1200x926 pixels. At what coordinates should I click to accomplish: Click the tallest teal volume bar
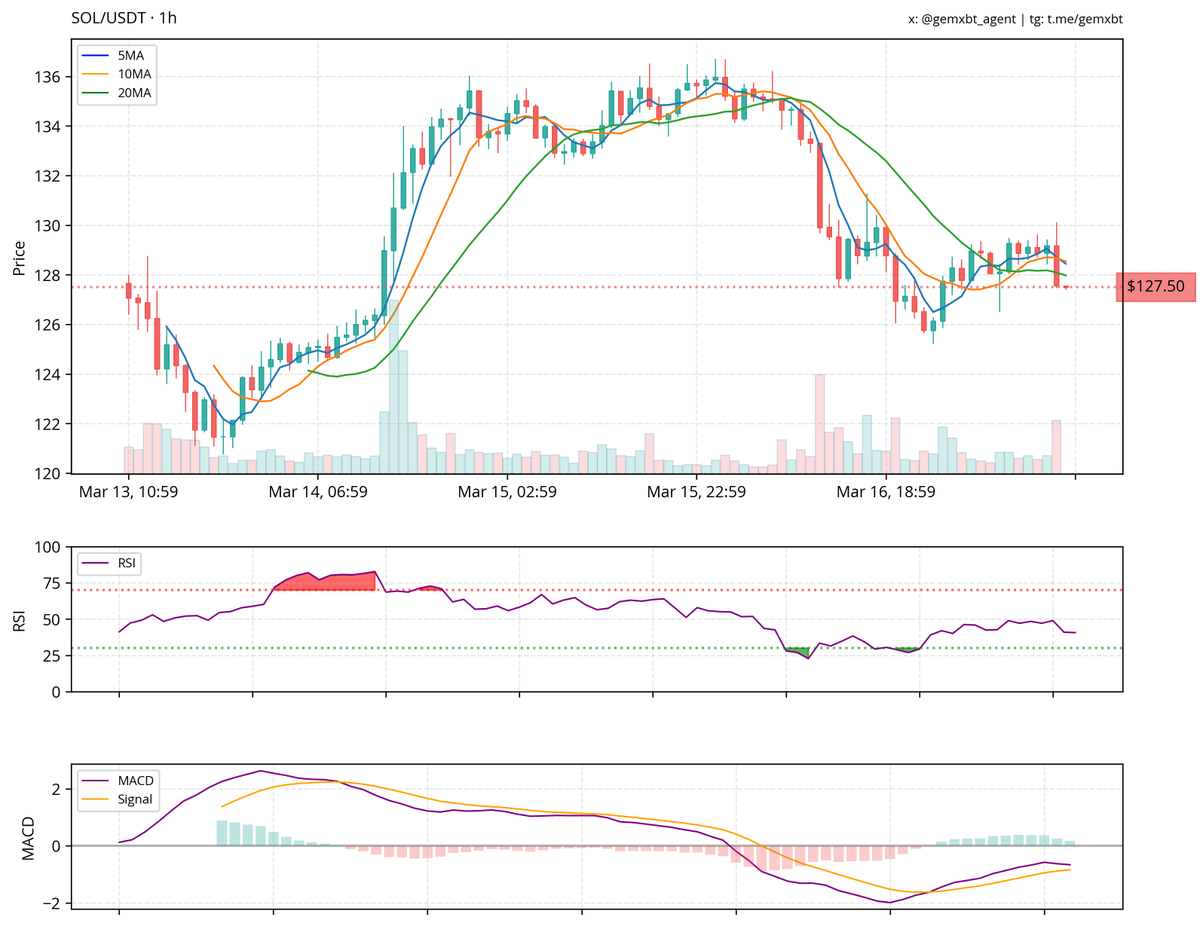tap(394, 386)
